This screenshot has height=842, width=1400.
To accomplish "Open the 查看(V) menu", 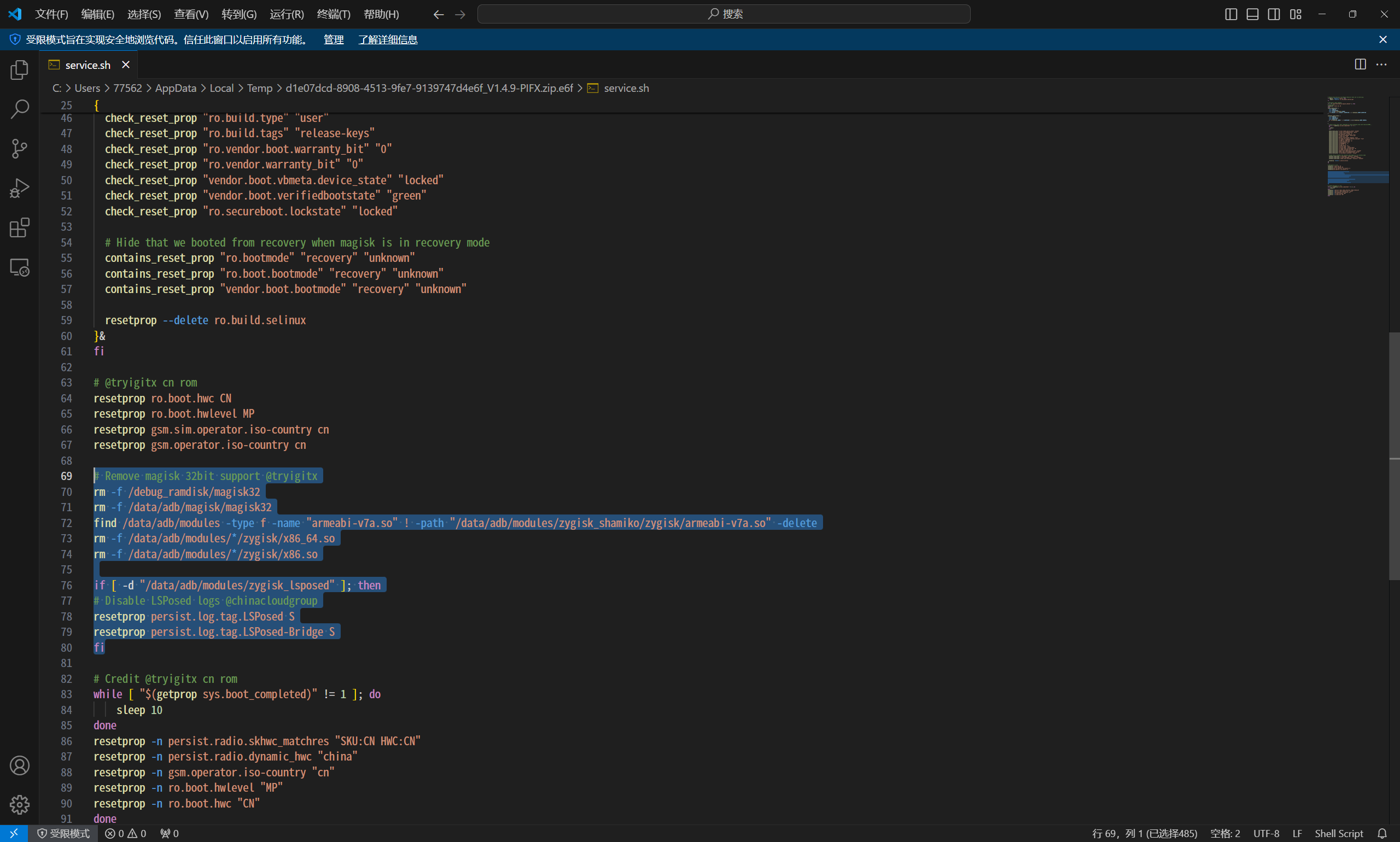I will (x=191, y=14).
